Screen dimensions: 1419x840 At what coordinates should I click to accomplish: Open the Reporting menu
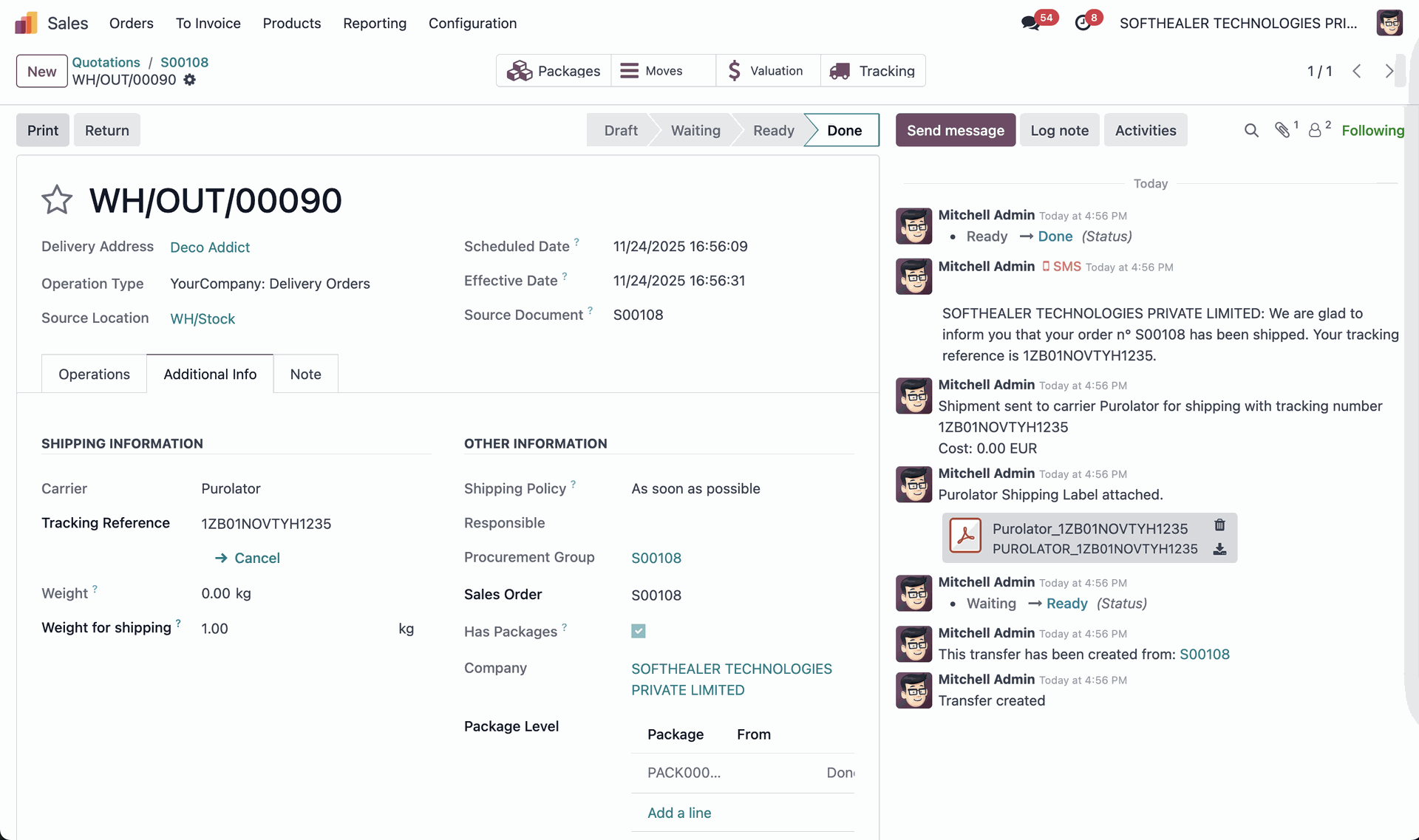tap(375, 23)
